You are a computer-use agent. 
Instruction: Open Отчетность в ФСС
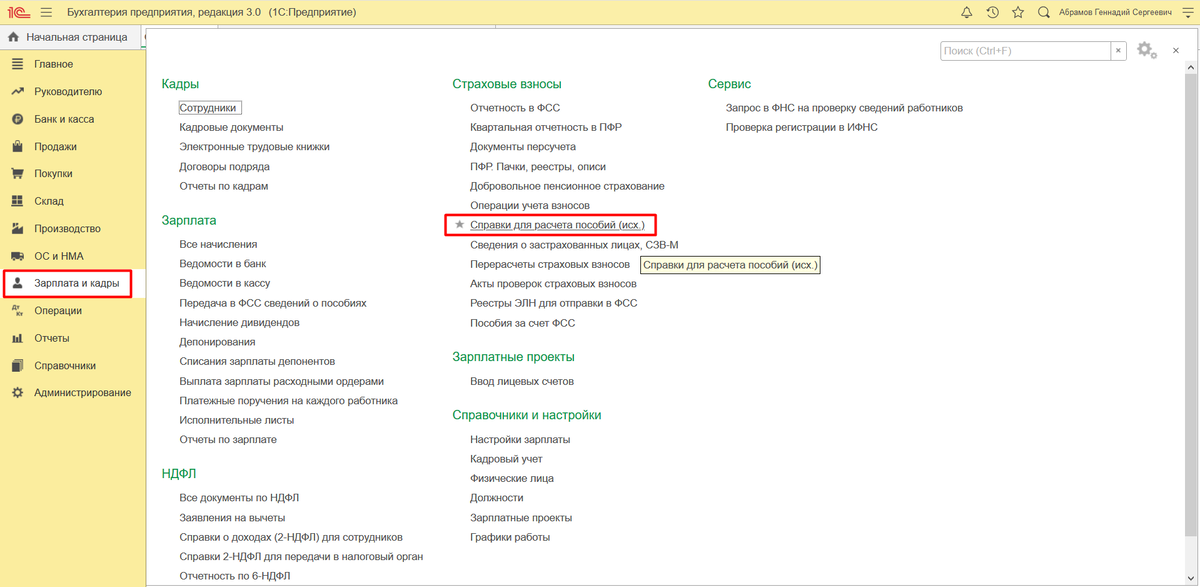[517, 107]
